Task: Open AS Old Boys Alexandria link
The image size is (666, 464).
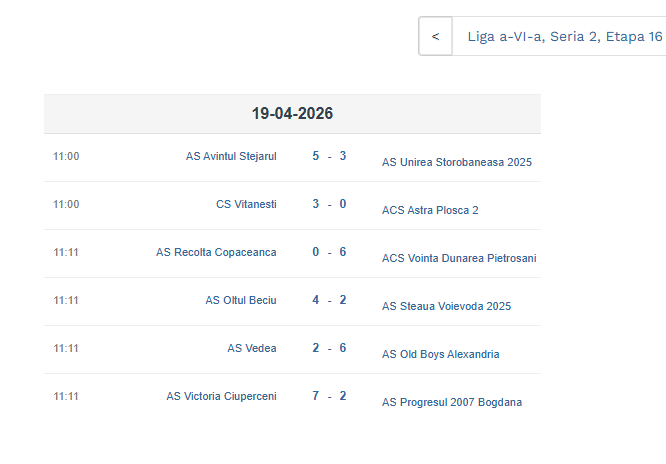Action: coord(440,354)
